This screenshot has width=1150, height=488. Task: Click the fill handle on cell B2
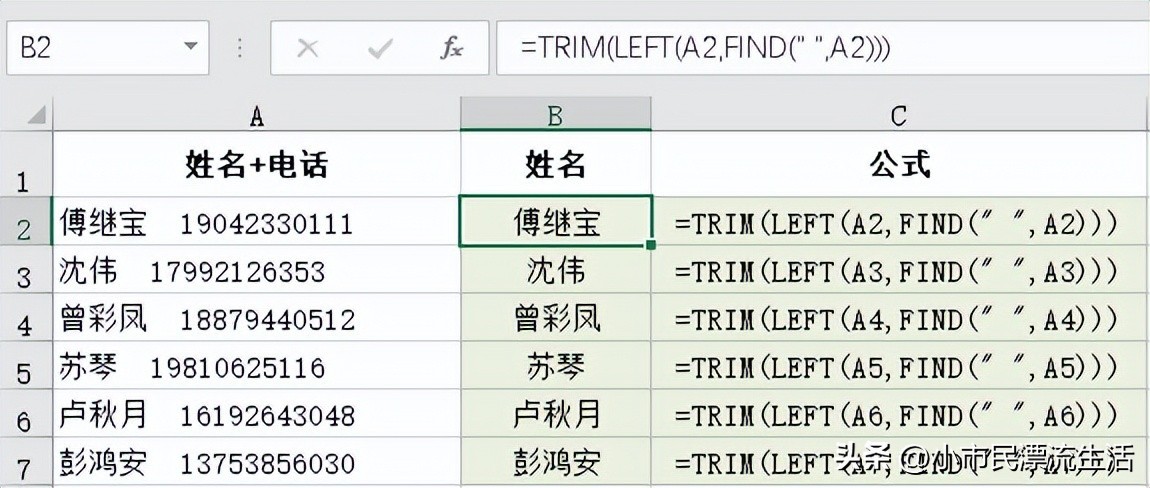[651, 244]
